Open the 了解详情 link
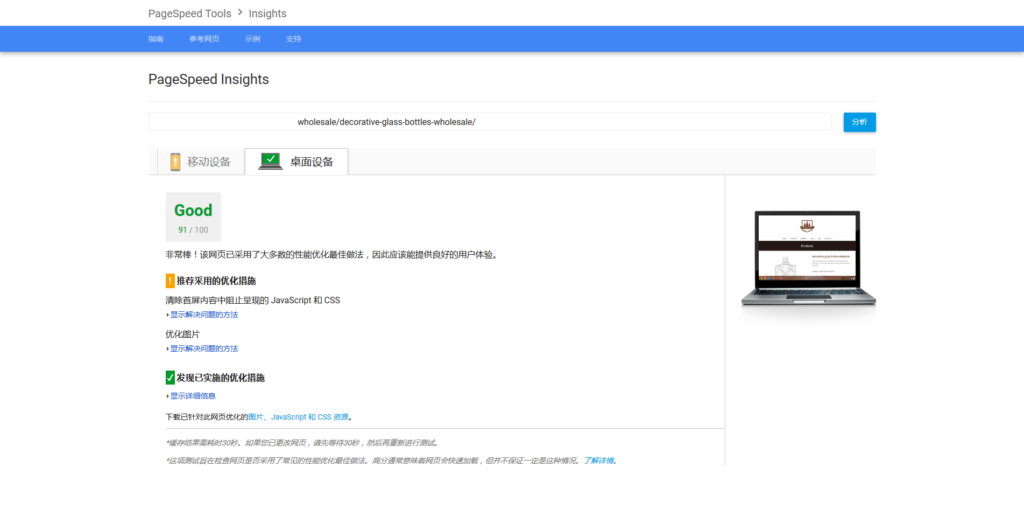 coord(598,461)
